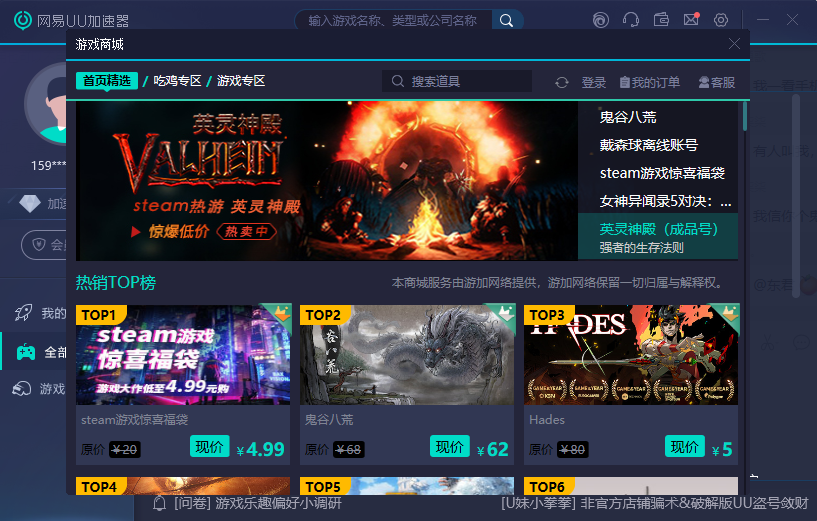Open the TOP2 鬼谷八荒 thumbnail
Screen dimensions: 817x521
click(x=407, y=355)
